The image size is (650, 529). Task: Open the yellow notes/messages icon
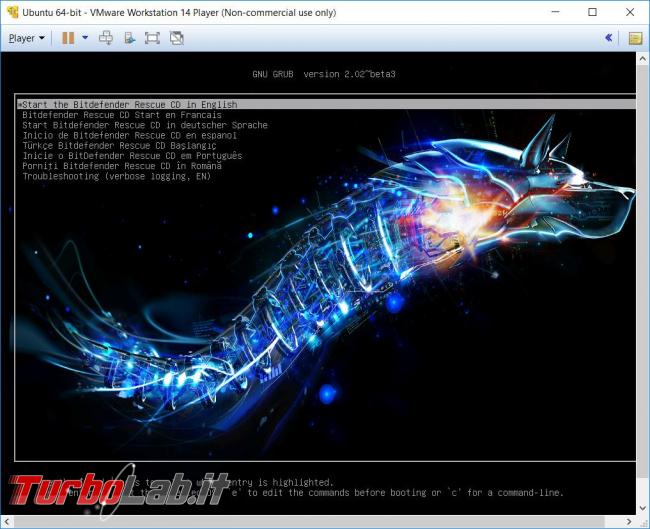coord(635,39)
